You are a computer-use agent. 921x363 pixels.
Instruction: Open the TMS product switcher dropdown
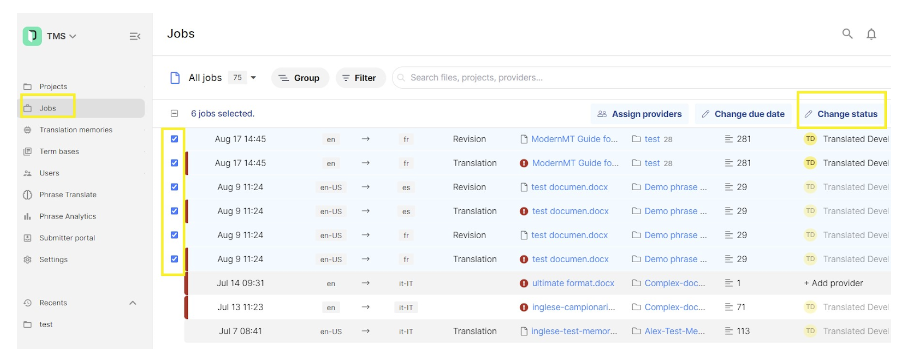[62, 36]
